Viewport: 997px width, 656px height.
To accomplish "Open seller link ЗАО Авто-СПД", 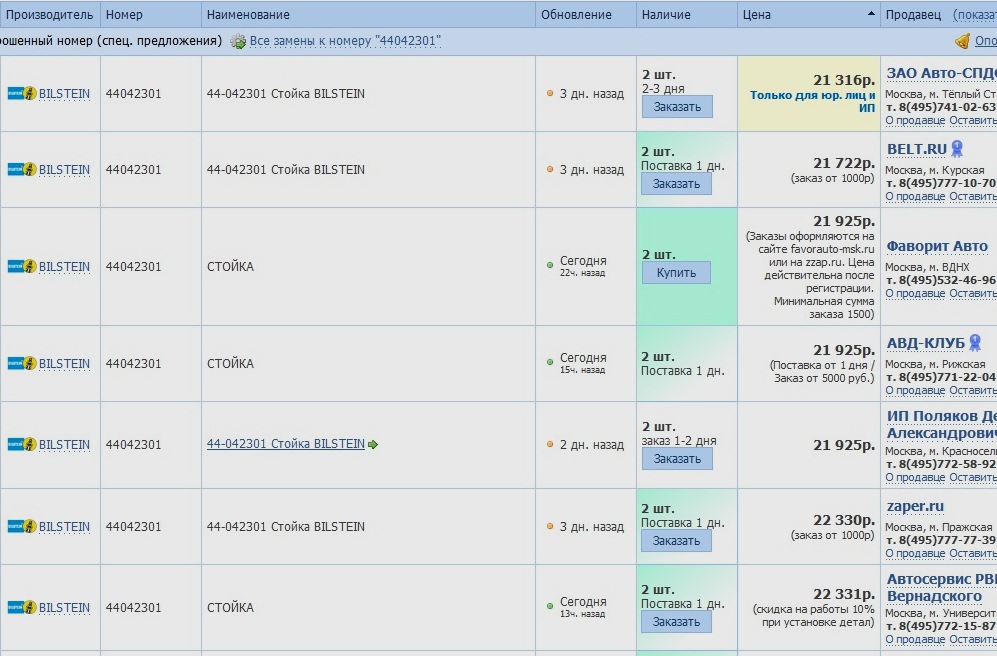I will (942, 73).
